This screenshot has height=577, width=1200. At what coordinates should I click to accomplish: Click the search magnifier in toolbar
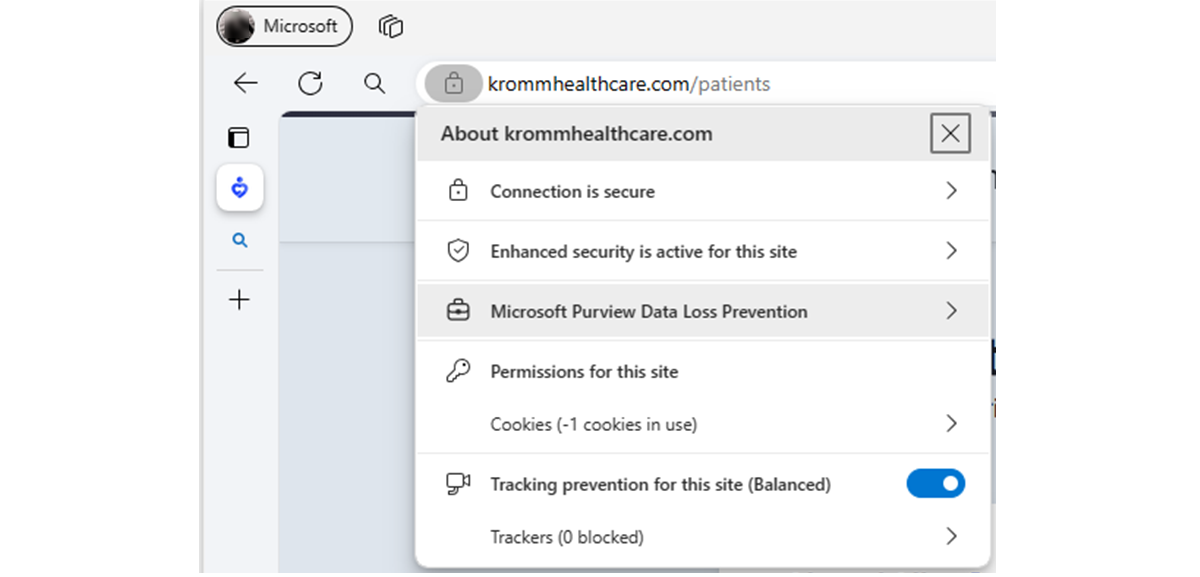coord(375,84)
